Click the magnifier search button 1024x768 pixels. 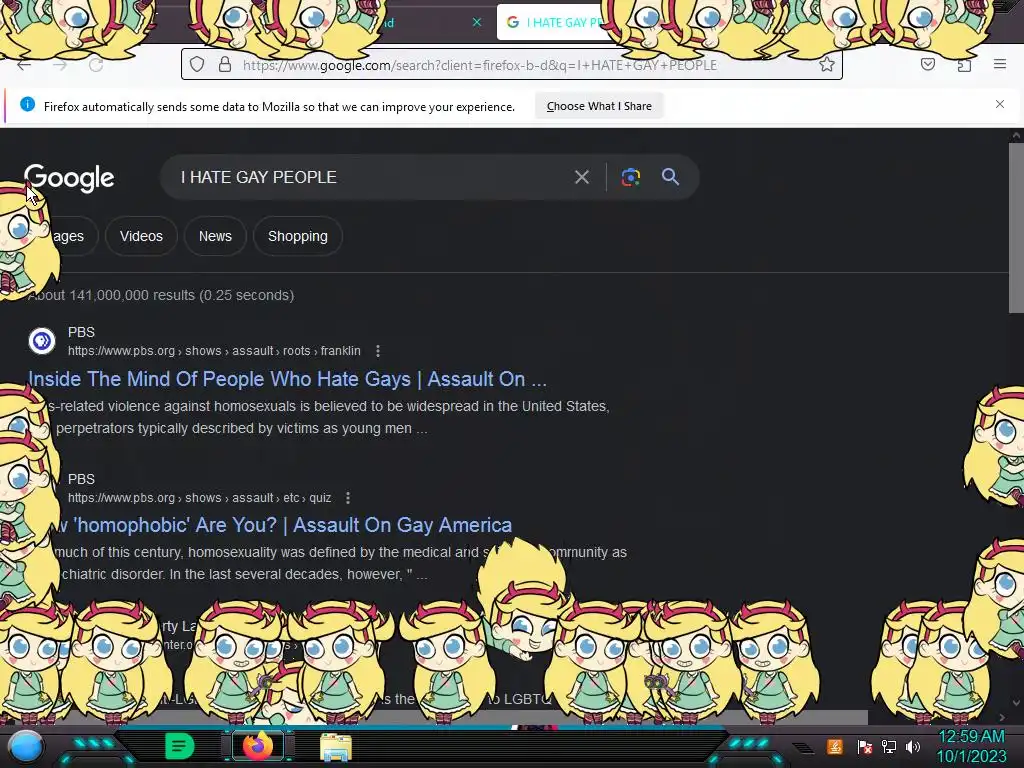click(x=670, y=176)
